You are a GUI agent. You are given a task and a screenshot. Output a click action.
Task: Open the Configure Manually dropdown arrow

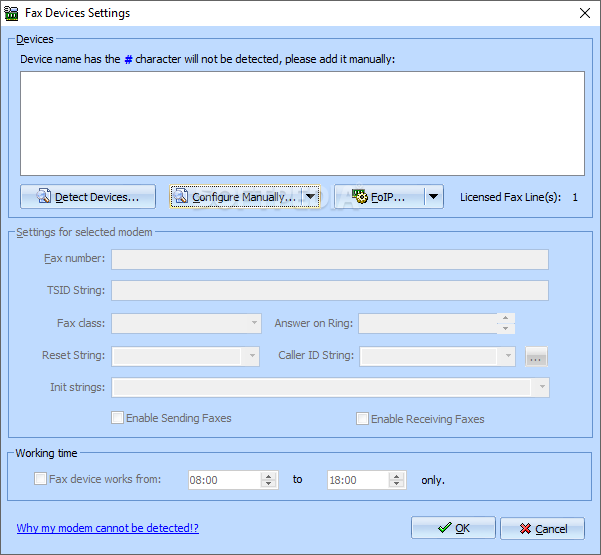310,197
